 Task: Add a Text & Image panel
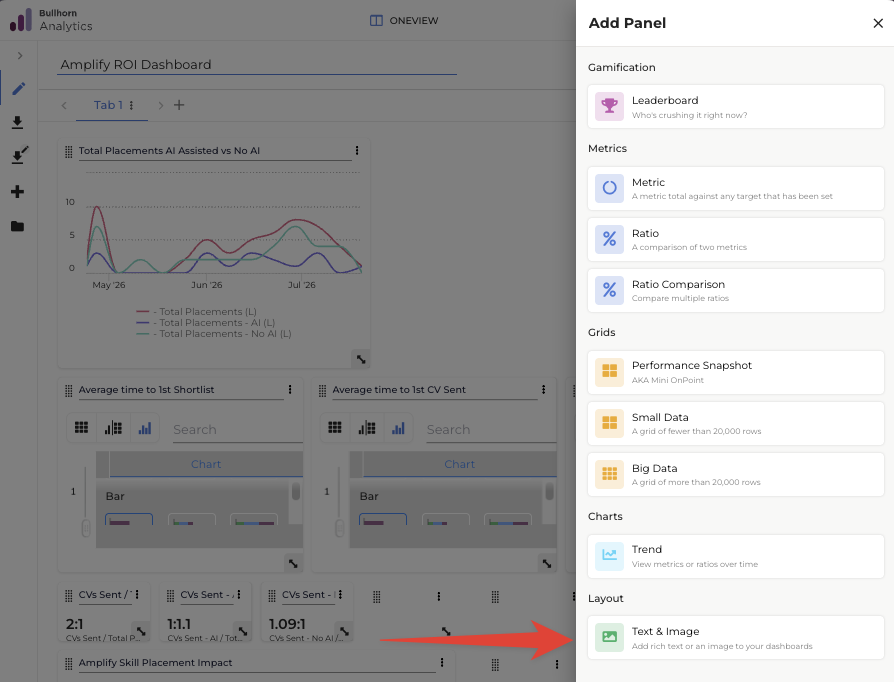coord(735,638)
